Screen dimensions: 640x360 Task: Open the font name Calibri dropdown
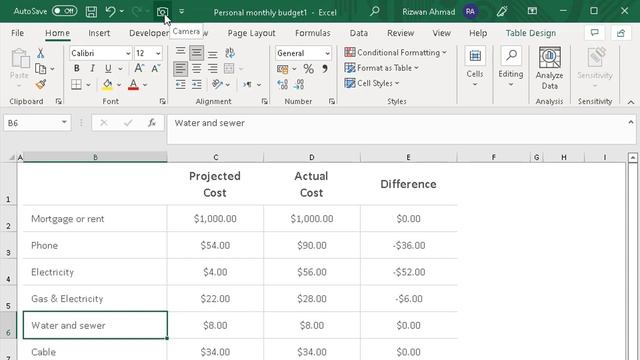click(x=128, y=53)
